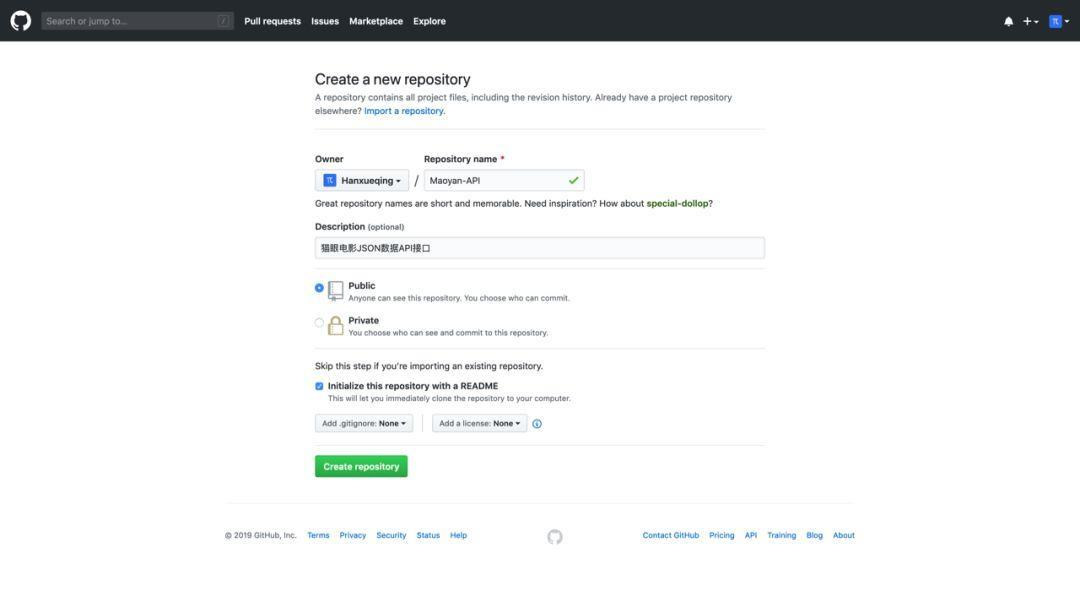The image size is (1080, 613).
Task: Select the Private radio button
Action: click(x=319, y=322)
